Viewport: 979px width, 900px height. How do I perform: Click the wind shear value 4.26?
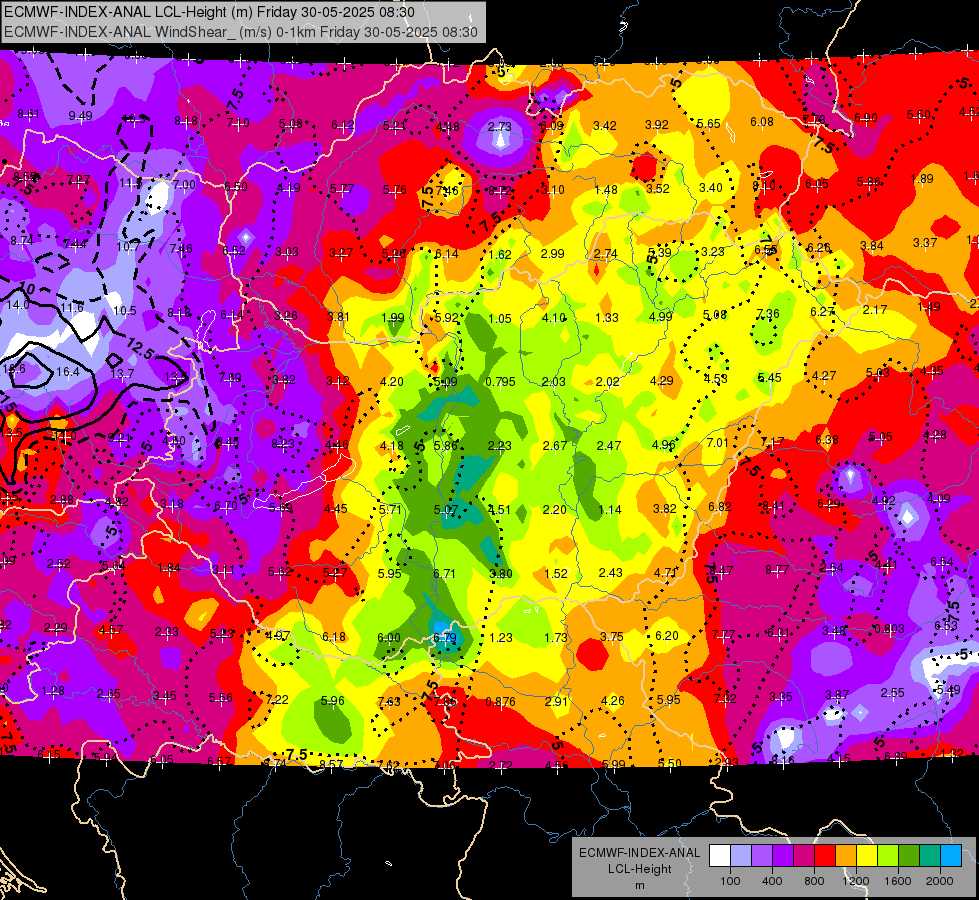[612, 700]
